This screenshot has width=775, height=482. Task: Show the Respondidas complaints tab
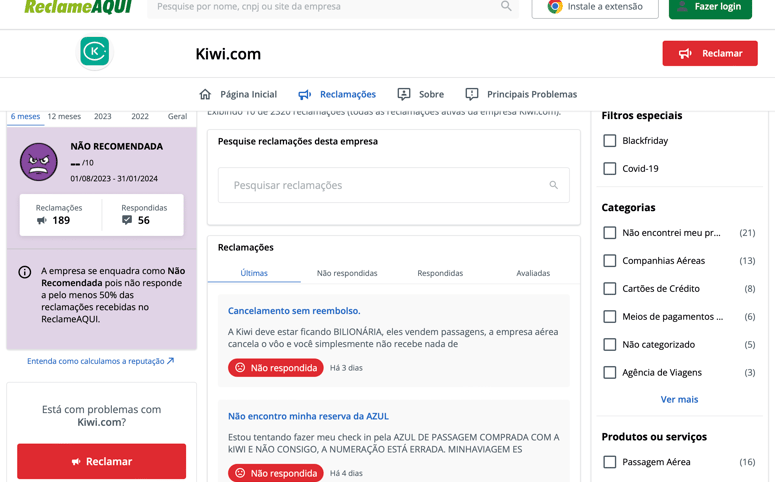coord(440,273)
